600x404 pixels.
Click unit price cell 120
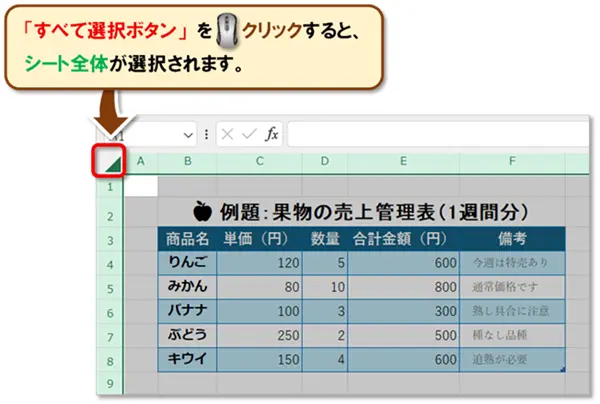(x=259, y=263)
